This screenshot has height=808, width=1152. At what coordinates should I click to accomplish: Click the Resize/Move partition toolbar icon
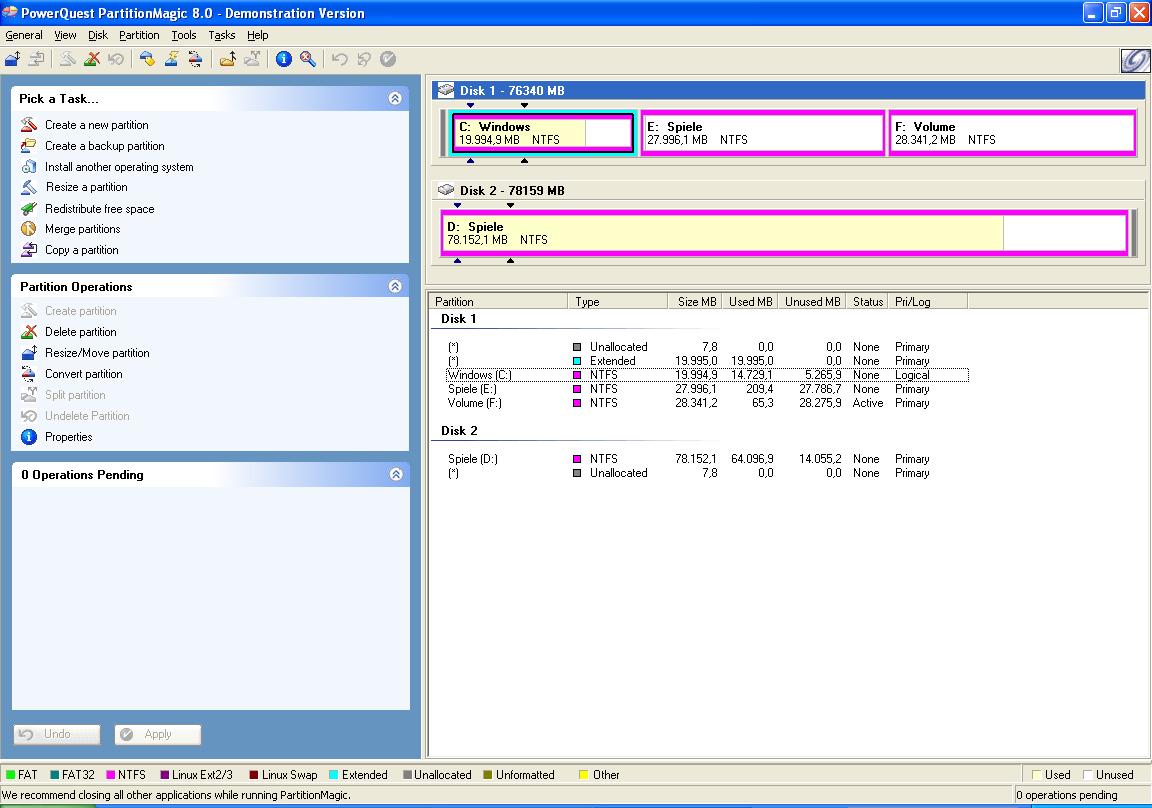(12, 59)
